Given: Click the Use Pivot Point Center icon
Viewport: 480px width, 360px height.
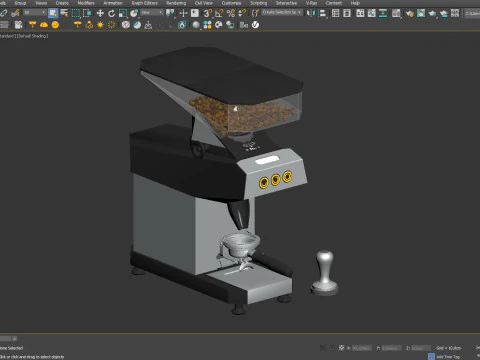Looking at the screenshot, I should click(170, 13).
